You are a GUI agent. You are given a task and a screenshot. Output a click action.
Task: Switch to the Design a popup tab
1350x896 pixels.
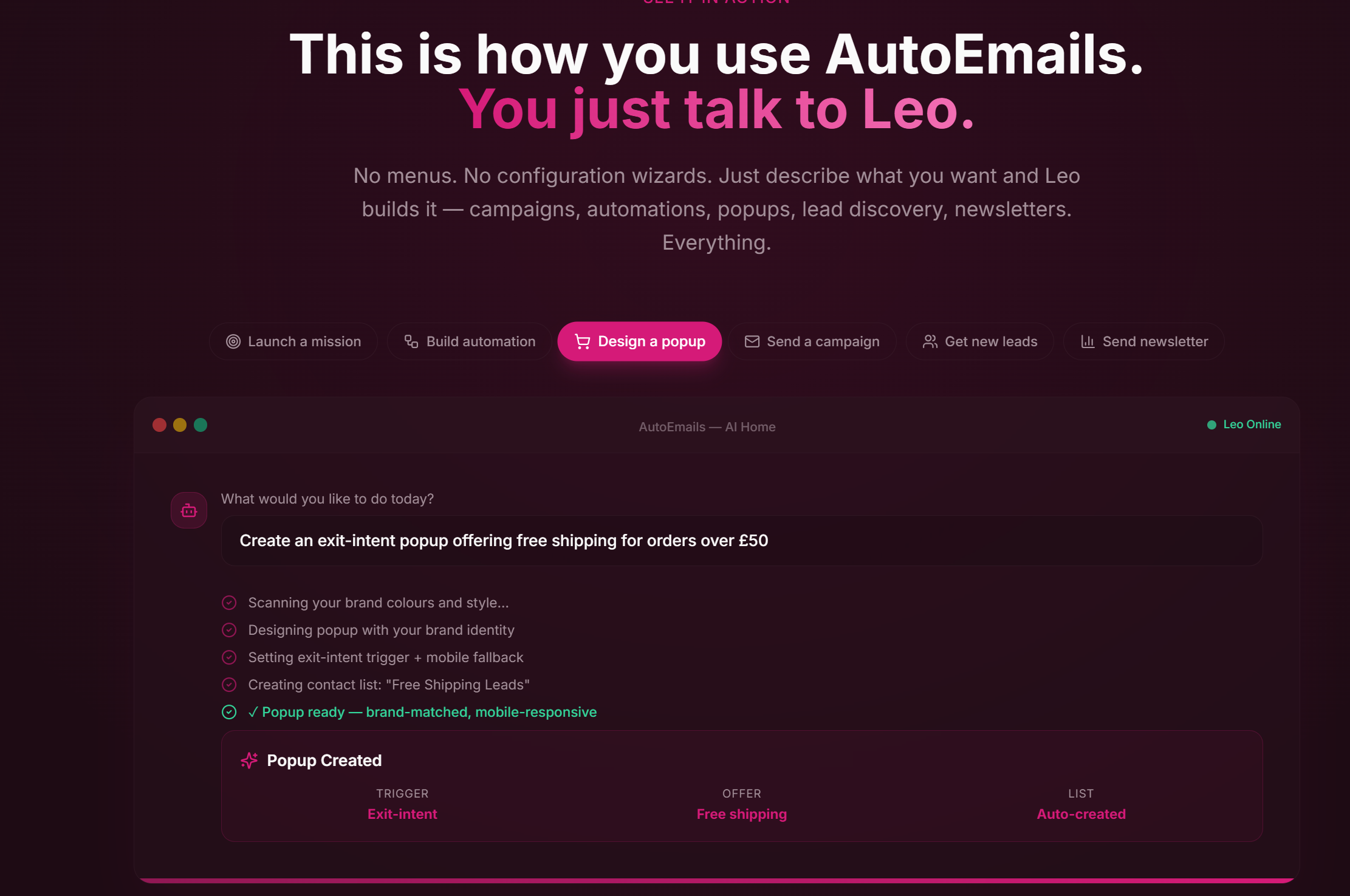[639, 341]
